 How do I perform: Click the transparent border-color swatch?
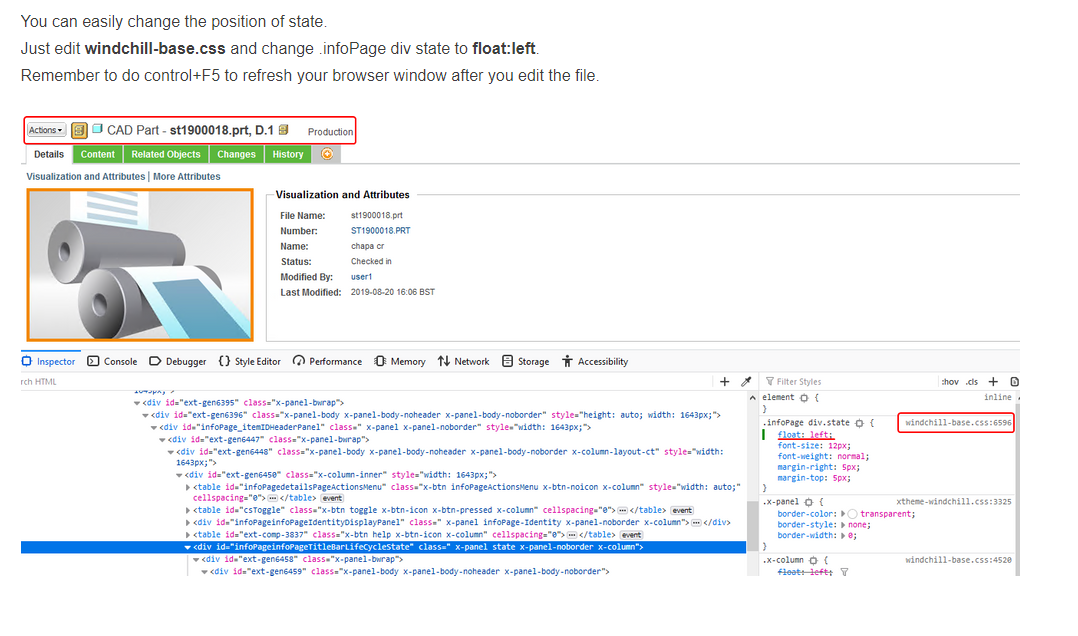click(x=851, y=514)
